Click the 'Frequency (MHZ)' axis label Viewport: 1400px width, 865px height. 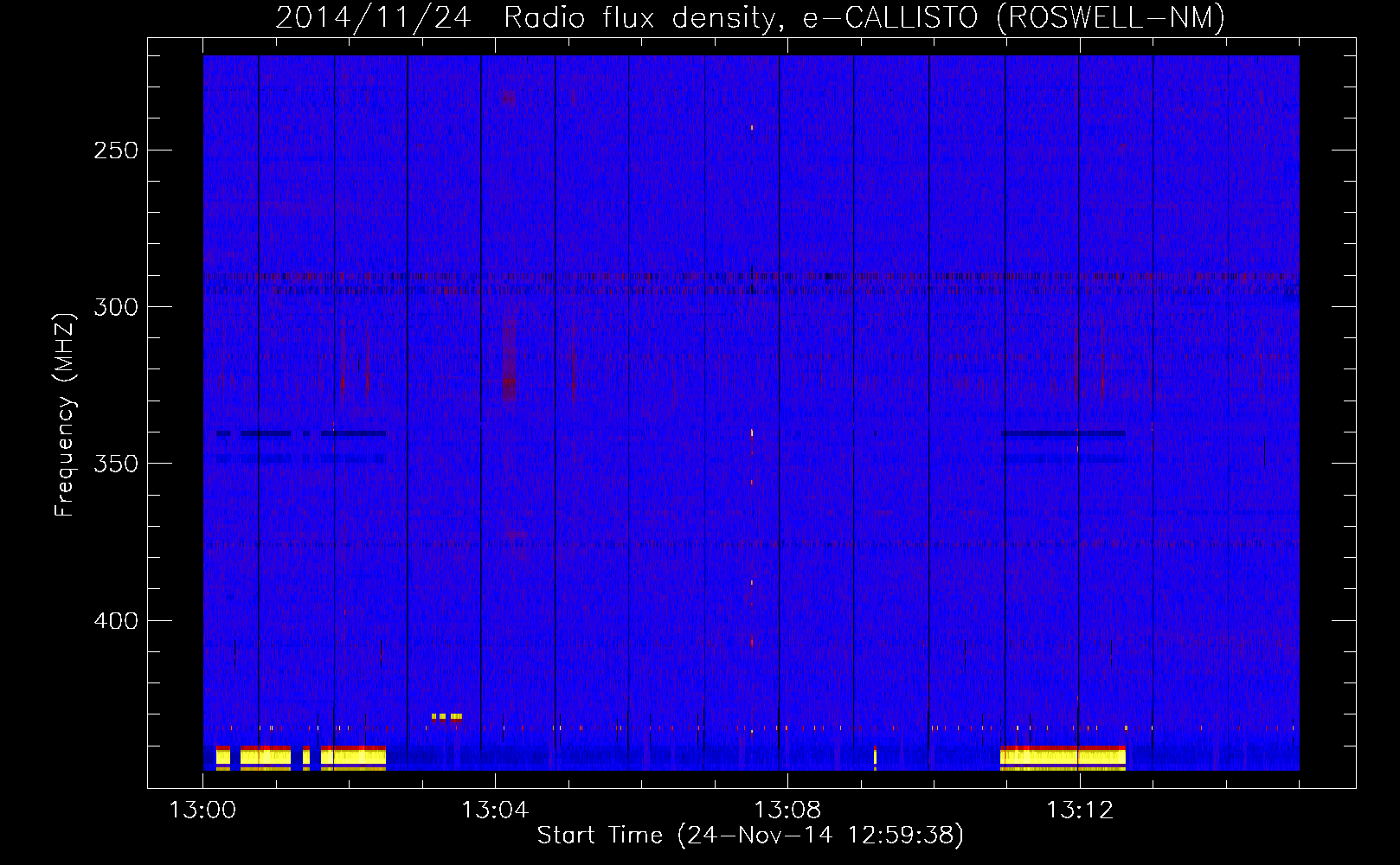tap(65, 414)
